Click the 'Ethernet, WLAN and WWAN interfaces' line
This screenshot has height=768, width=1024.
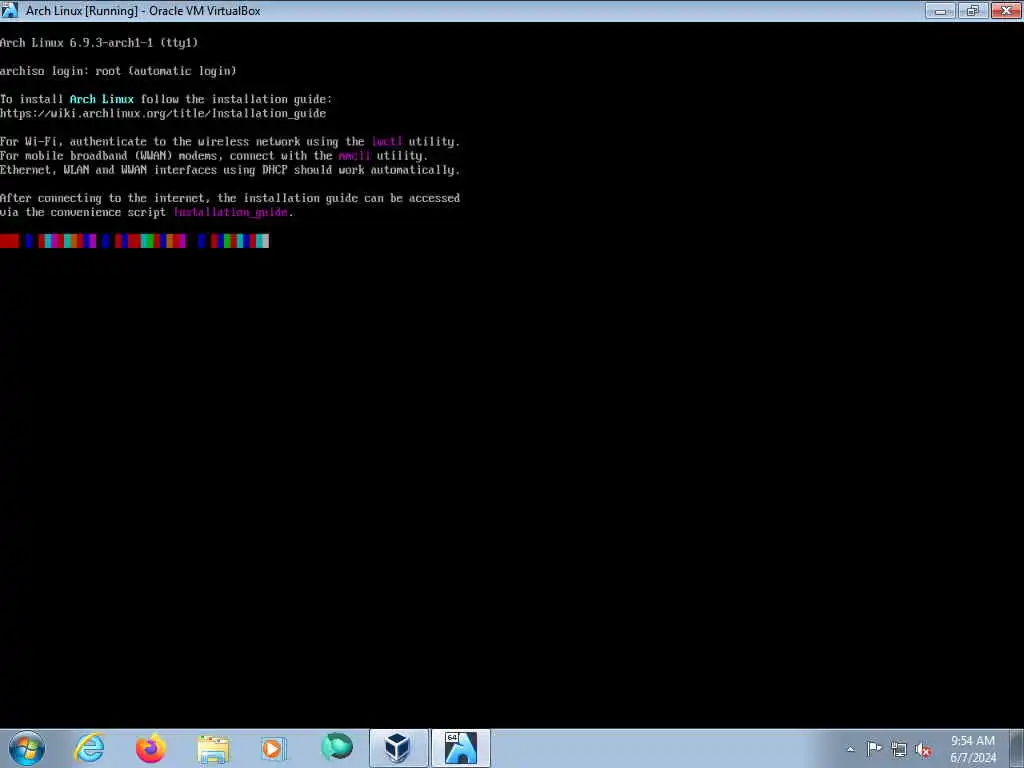pos(230,170)
